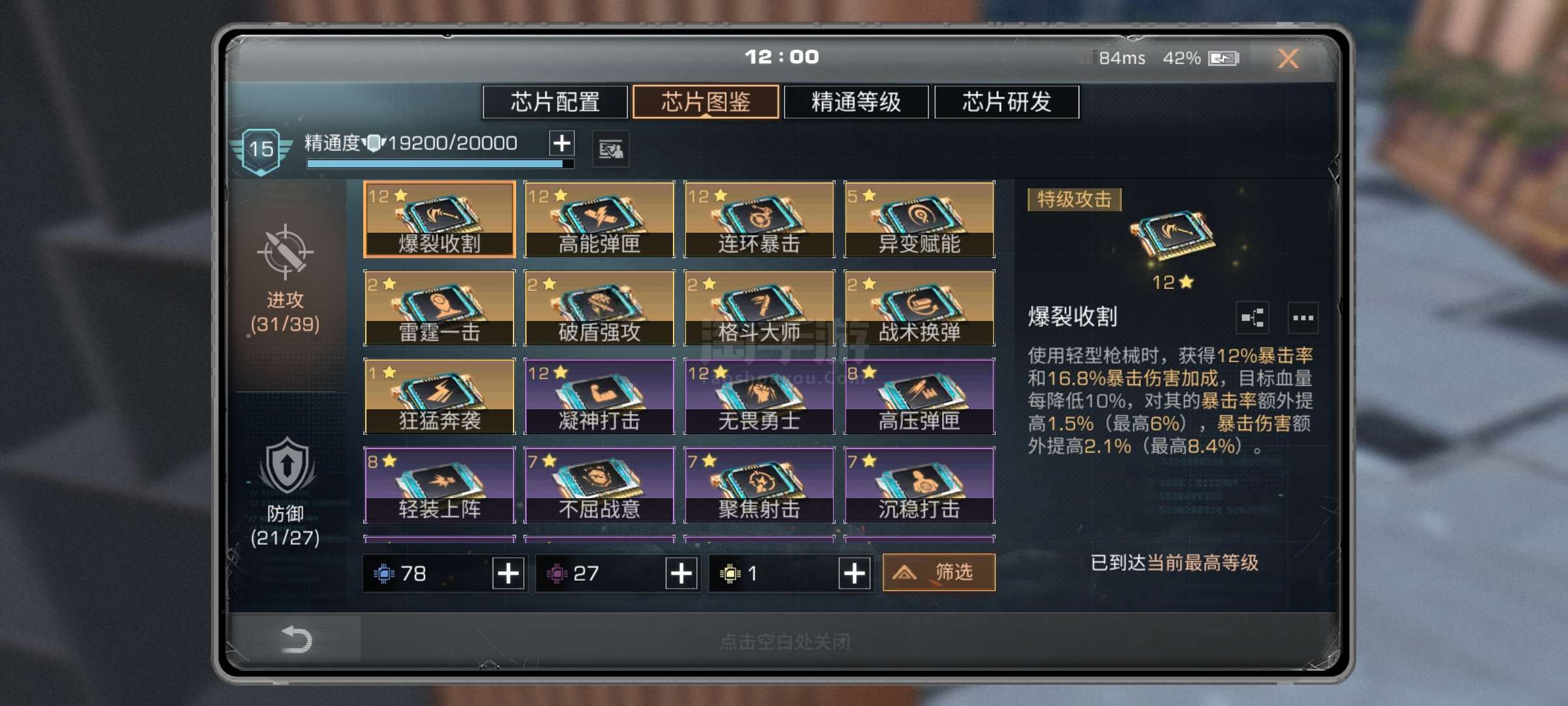Expand the 筛选 filter panel

click(939, 573)
